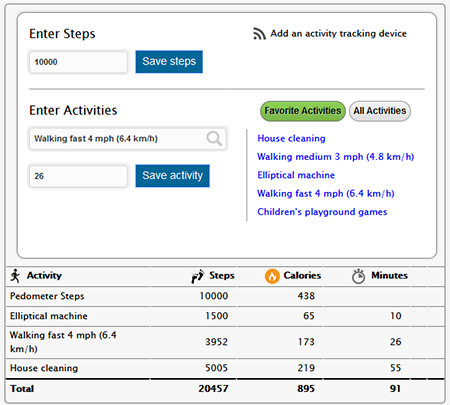This screenshot has width=450, height=405.
Task: Select House cleaning favorite activity
Action: (291, 138)
